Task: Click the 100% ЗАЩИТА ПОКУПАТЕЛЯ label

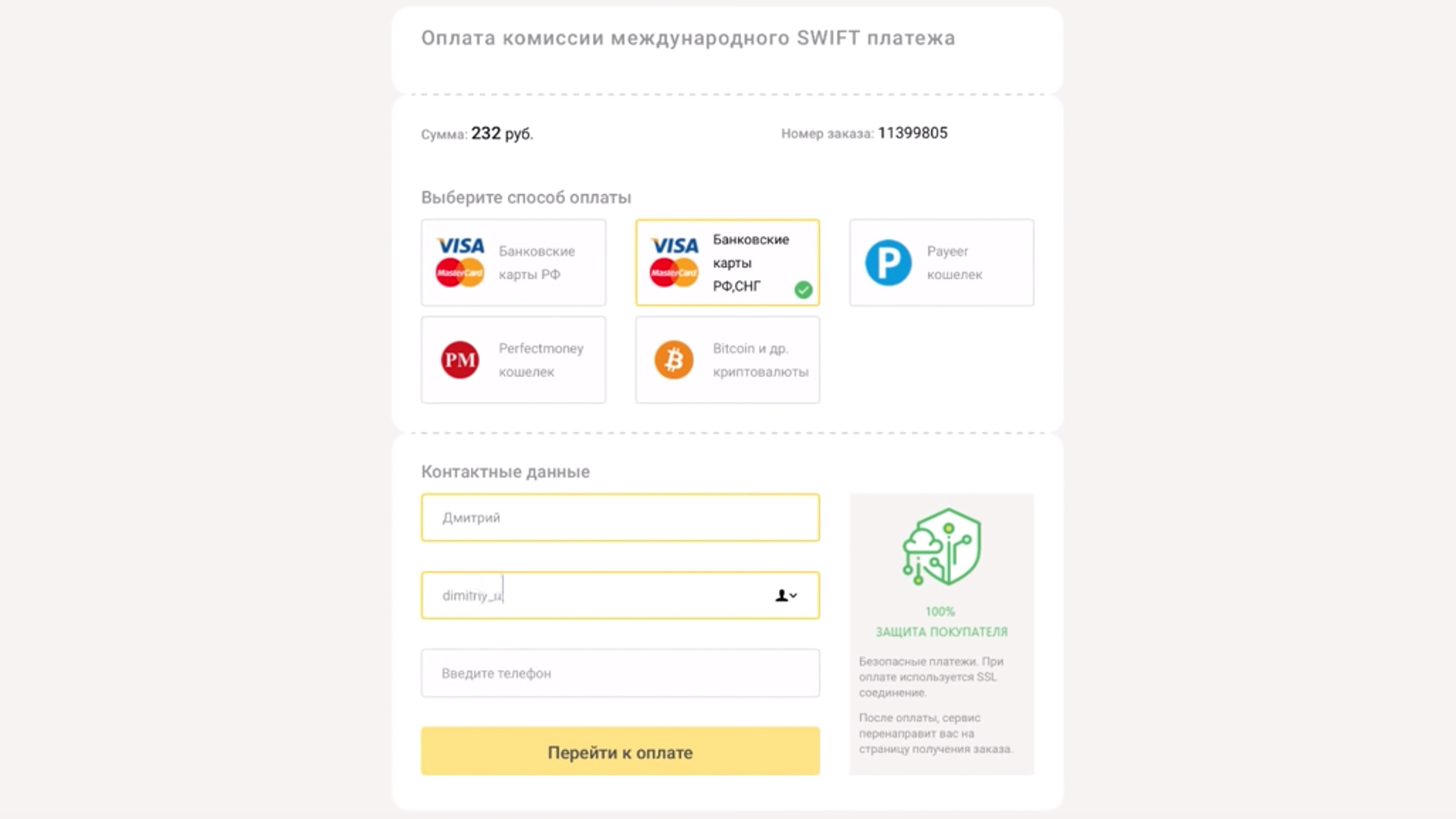Action: [x=941, y=622]
